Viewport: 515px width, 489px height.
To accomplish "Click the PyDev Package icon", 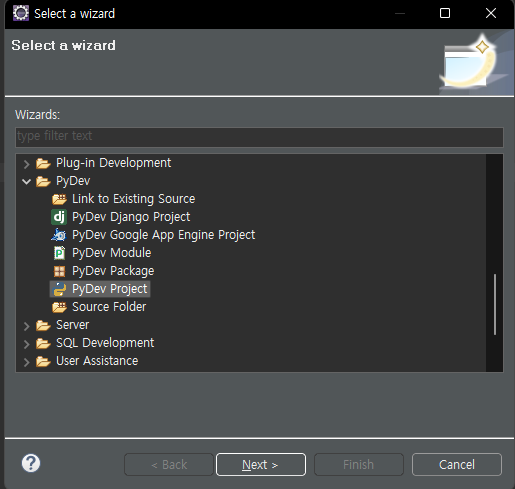I will tap(59, 271).
